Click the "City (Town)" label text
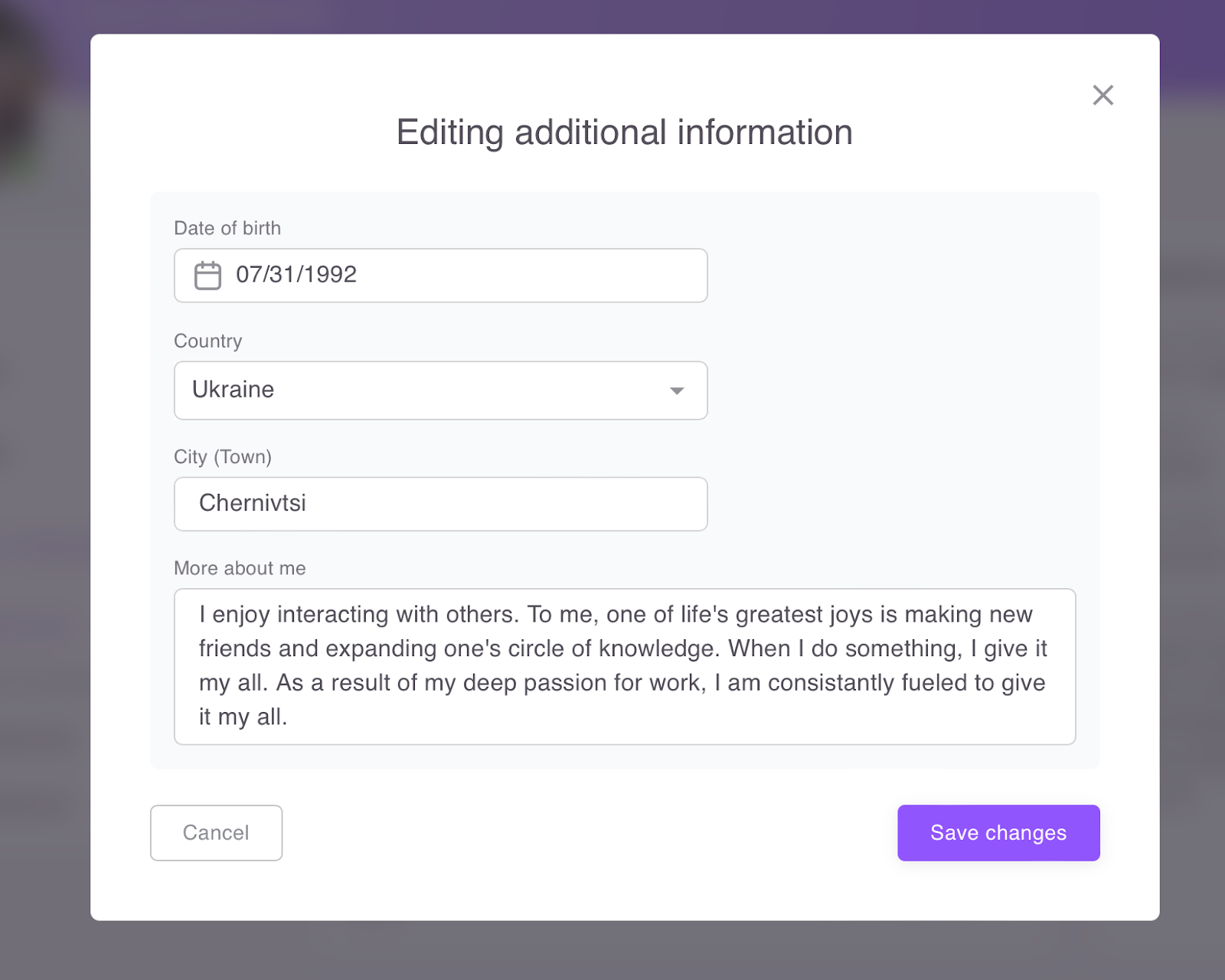The width and height of the screenshot is (1225, 980). (x=223, y=457)
